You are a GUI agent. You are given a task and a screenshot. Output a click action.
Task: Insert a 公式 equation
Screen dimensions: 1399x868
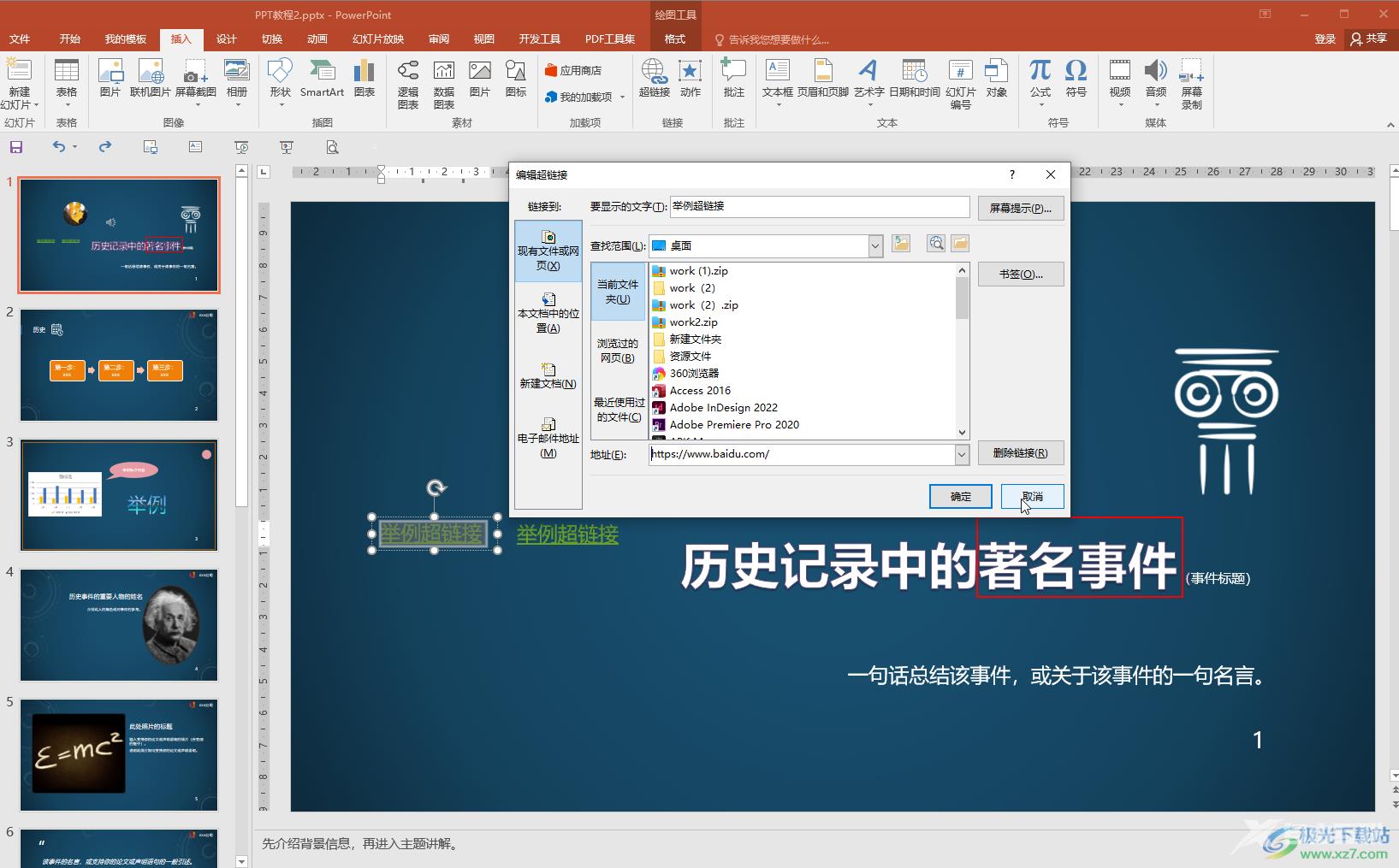click(x=1040, y=82)
